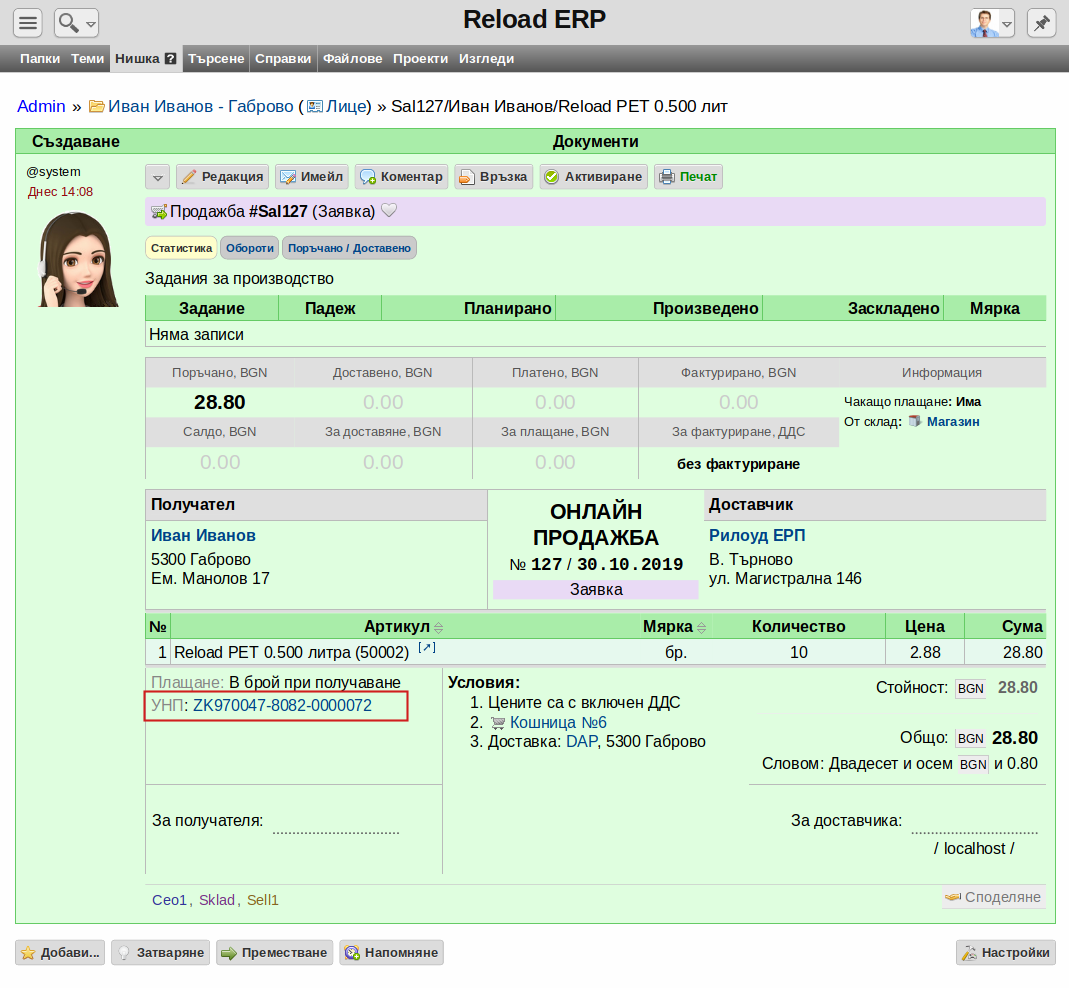Open the Справки menu
The image size is (1069, 988).
coord(283,59)
